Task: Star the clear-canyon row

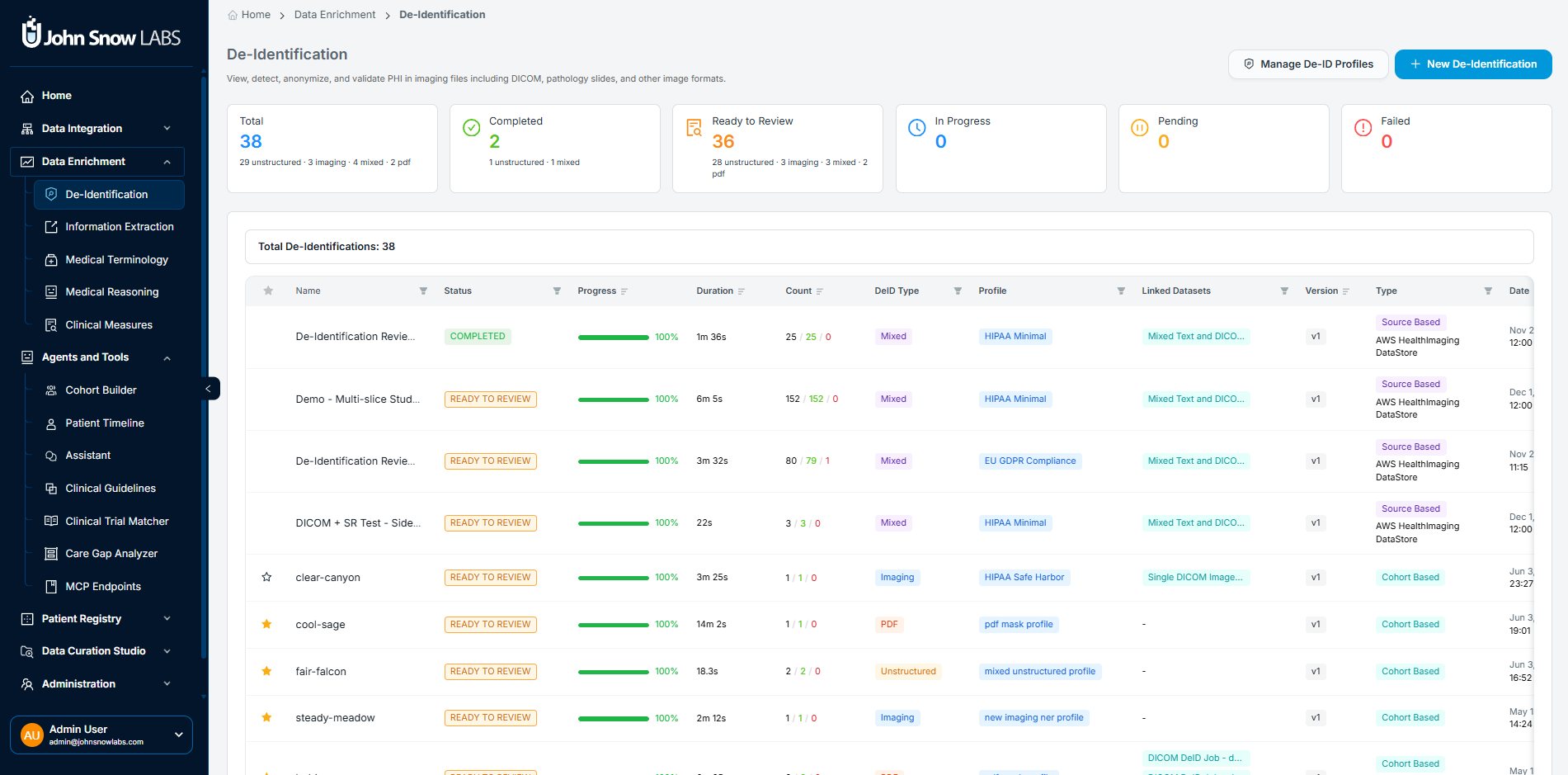Action: 266,577
